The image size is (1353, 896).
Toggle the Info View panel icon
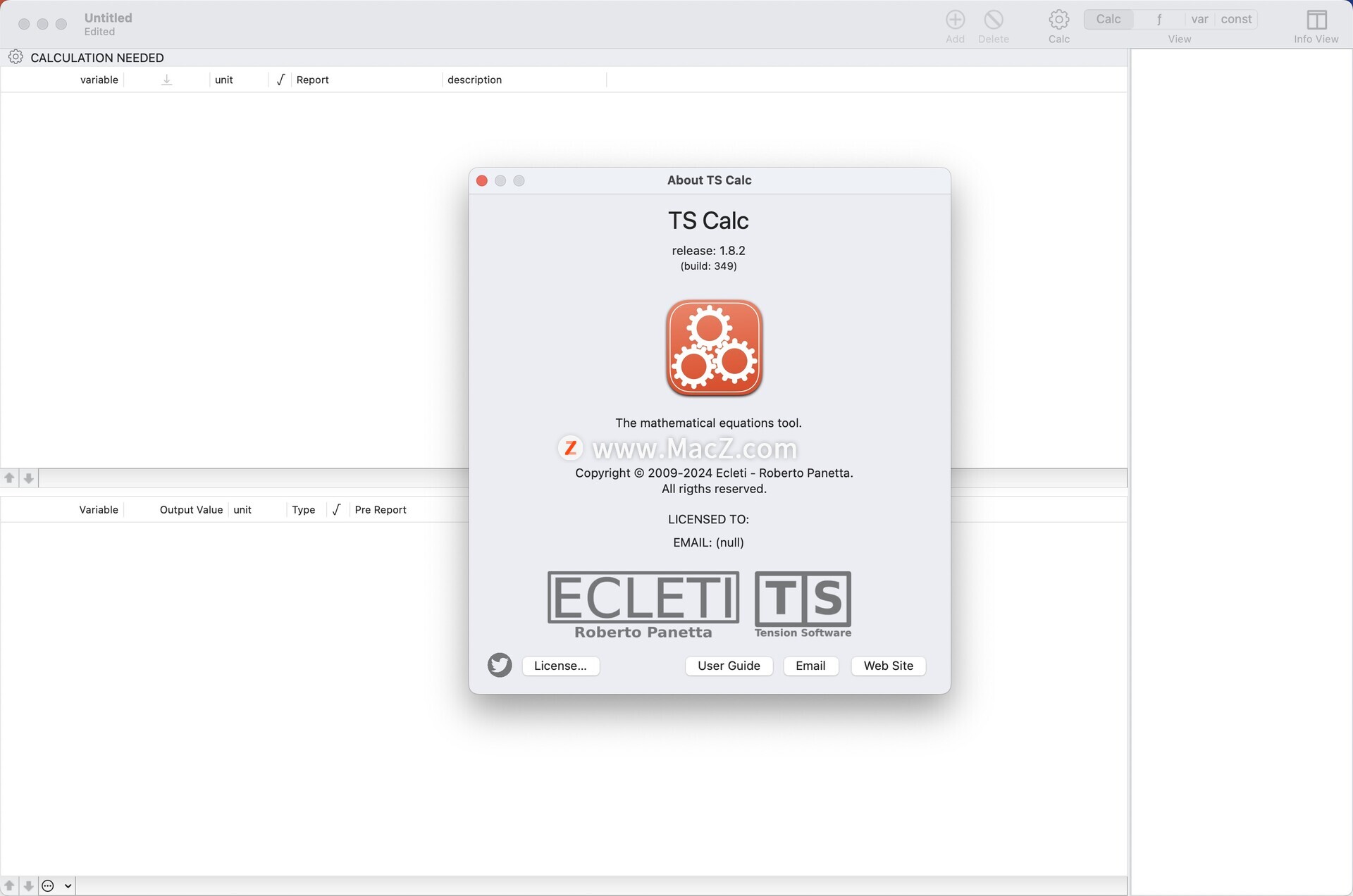1316,20
